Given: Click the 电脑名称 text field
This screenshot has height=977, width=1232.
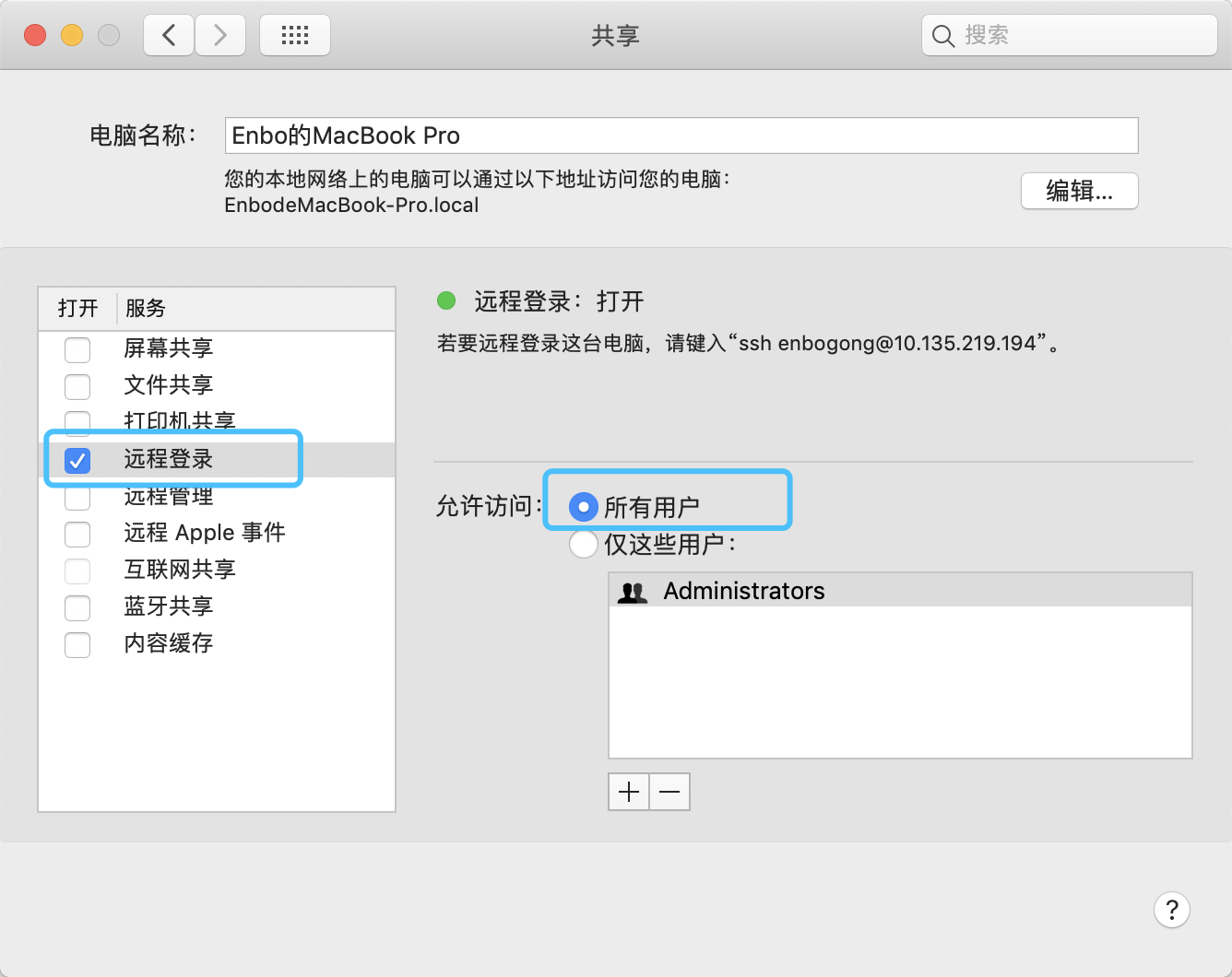Looking at the screenshot, I should point(681,135).
